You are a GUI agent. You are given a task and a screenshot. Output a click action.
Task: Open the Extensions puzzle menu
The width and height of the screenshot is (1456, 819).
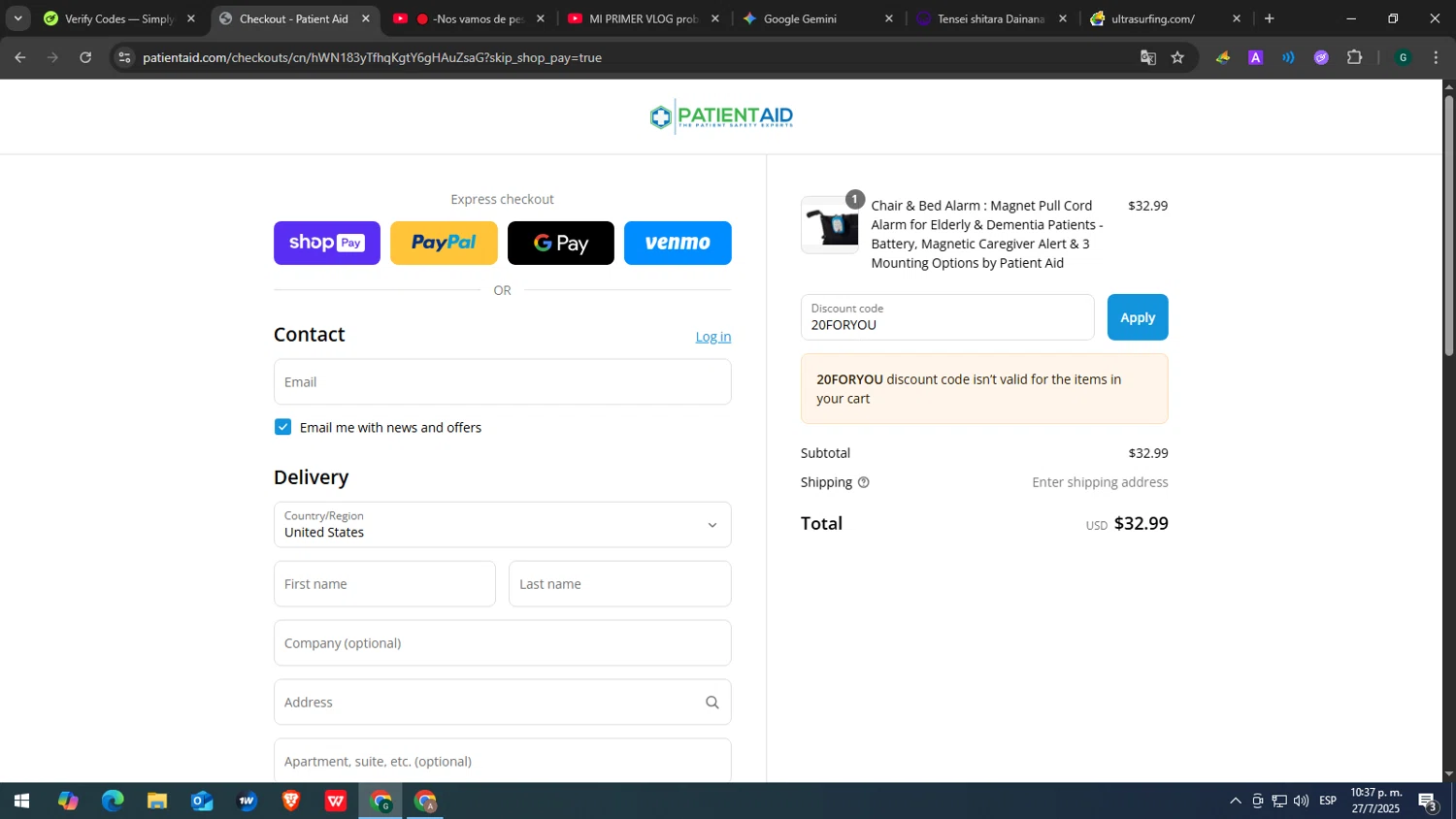(1355, 57)
